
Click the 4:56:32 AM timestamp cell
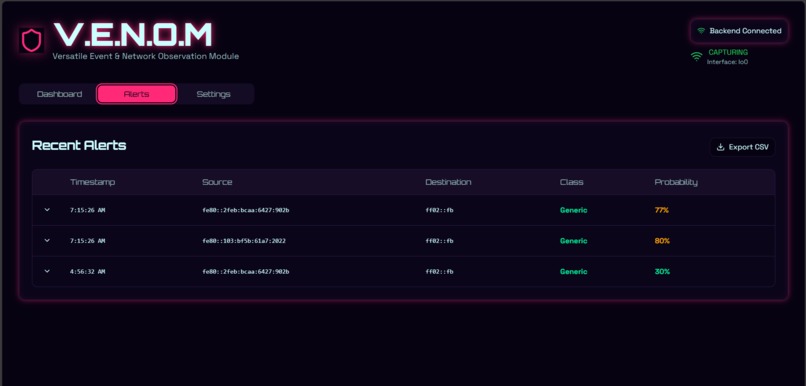(x=87, y=271)
